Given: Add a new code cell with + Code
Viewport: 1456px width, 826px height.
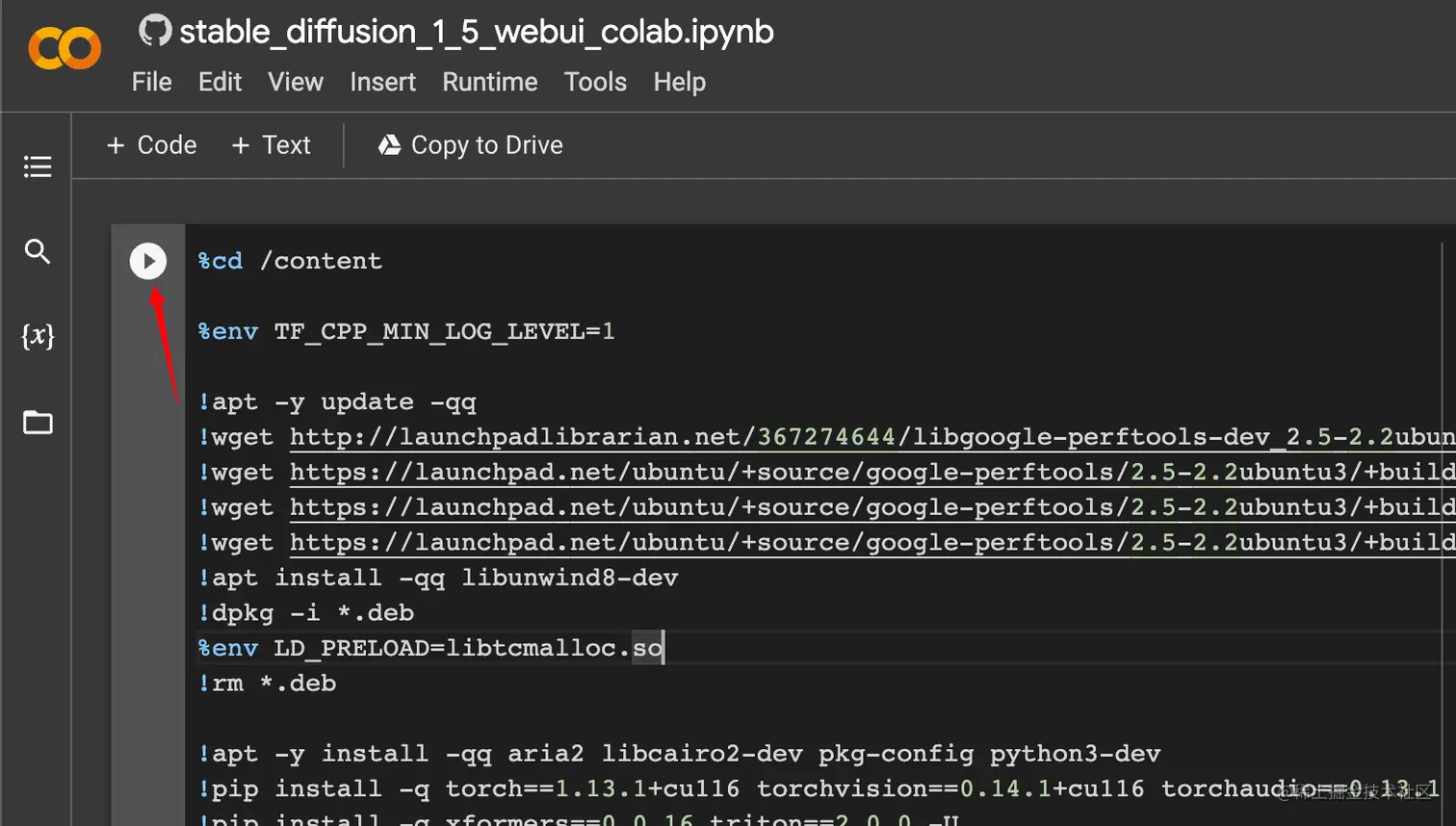Looking at the screenshot, I should 152,144.
